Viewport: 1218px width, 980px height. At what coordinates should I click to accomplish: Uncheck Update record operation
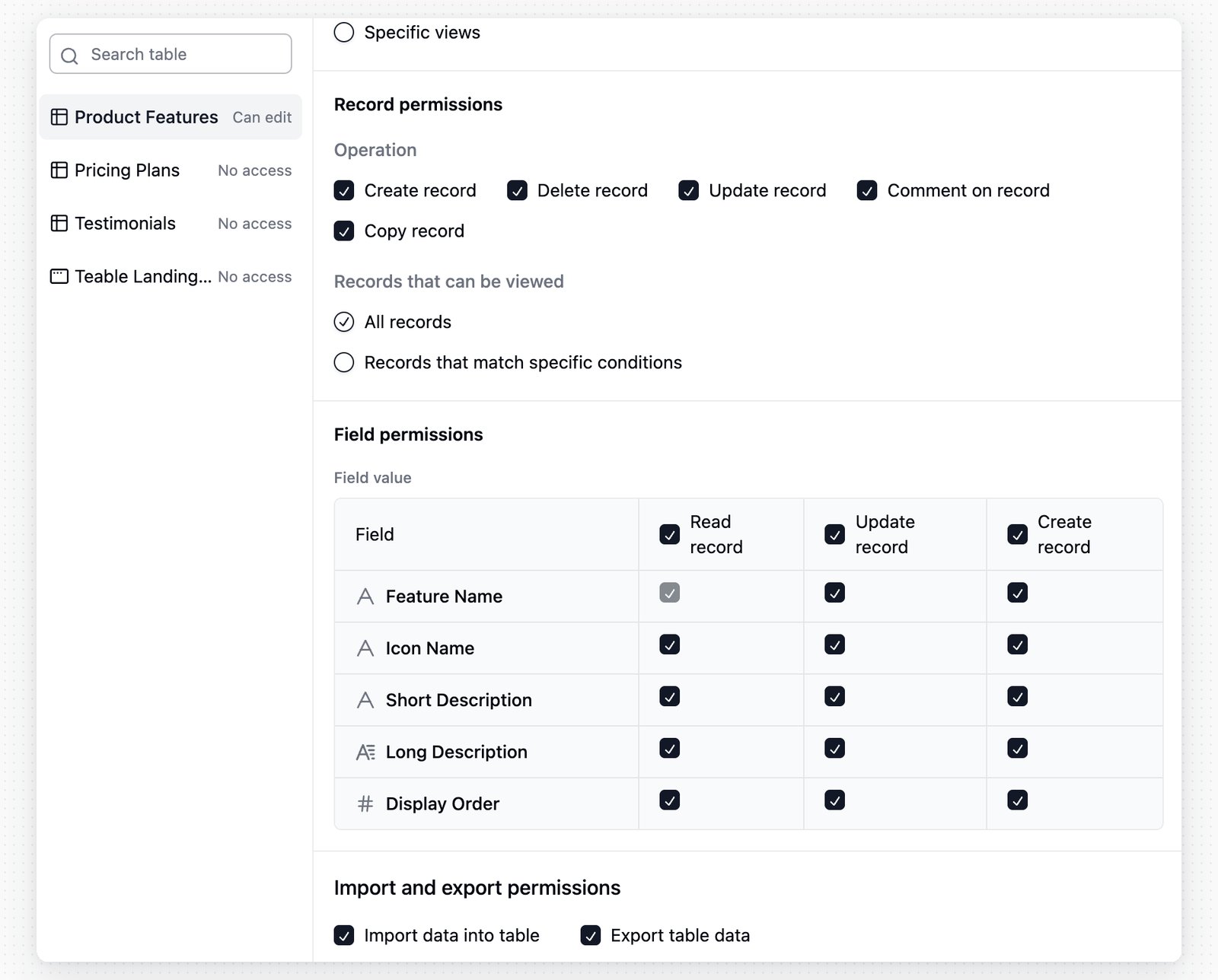coord(689,190)
